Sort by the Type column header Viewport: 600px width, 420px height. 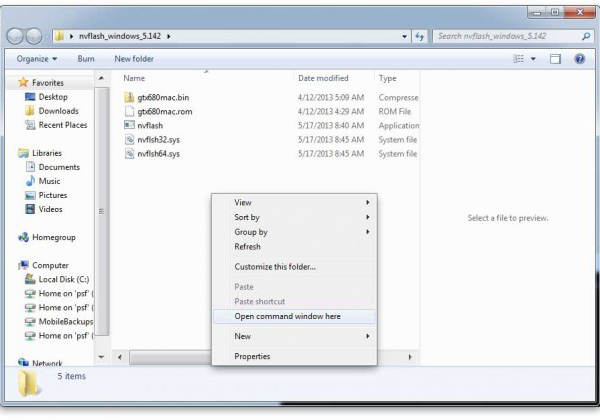[x=388, y=78]
